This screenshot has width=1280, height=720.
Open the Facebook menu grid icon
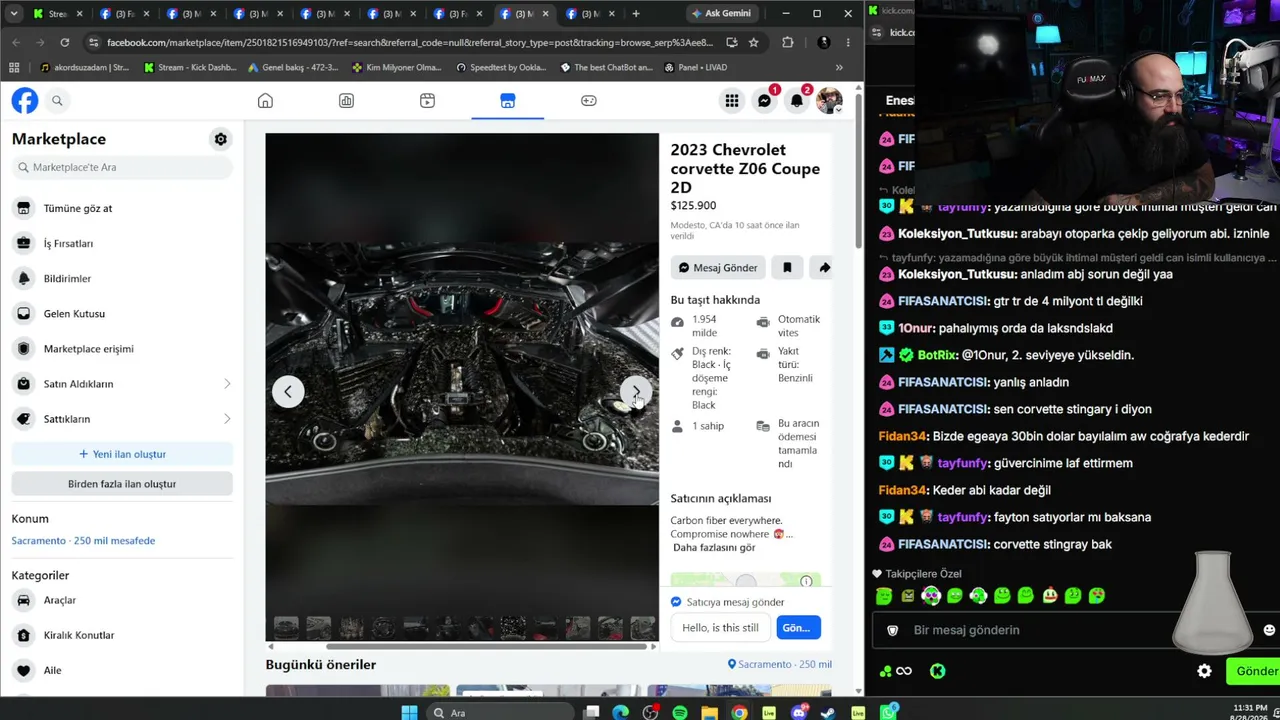click(x=732, y=100)
